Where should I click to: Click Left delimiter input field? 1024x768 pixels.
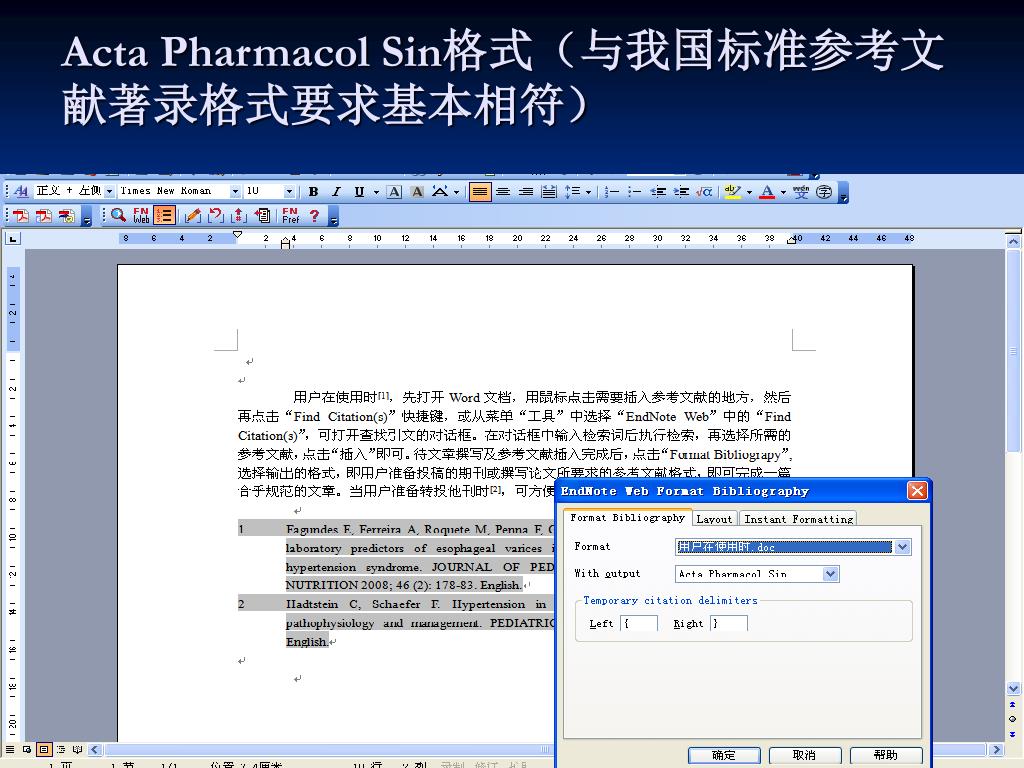coord(639,623)
